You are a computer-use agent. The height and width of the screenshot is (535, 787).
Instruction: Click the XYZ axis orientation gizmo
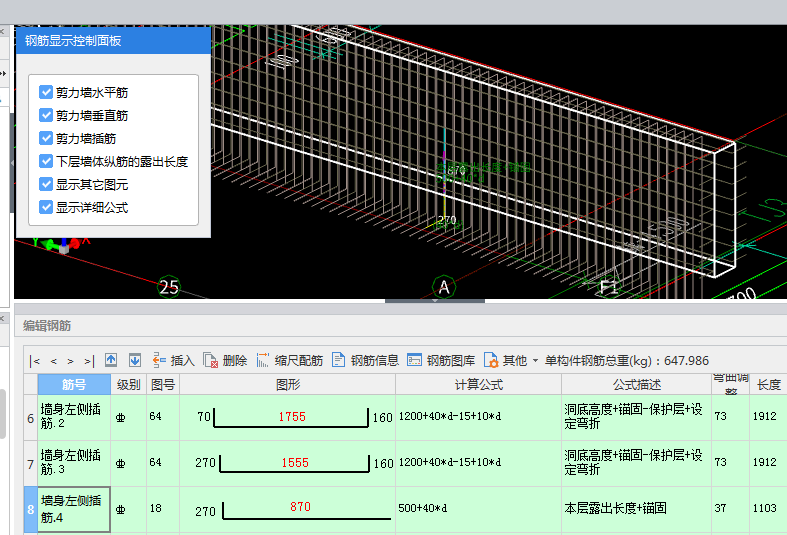pyautogui.click(x=62, y=244)
